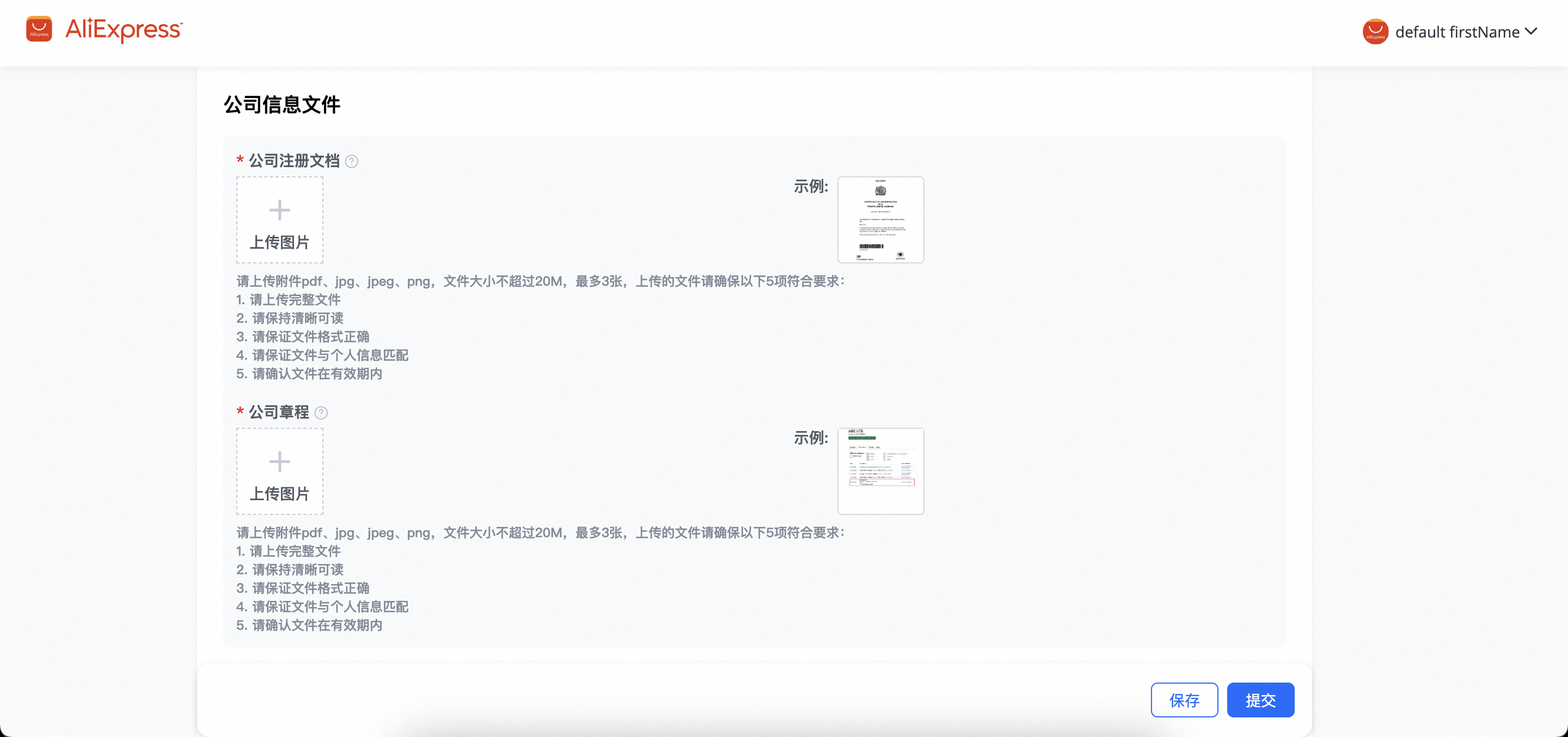Image resolution: width=1568 pixels, height=737 pixels.
Task: Click the 公司注册文档 field label
Action: [294, 161]
